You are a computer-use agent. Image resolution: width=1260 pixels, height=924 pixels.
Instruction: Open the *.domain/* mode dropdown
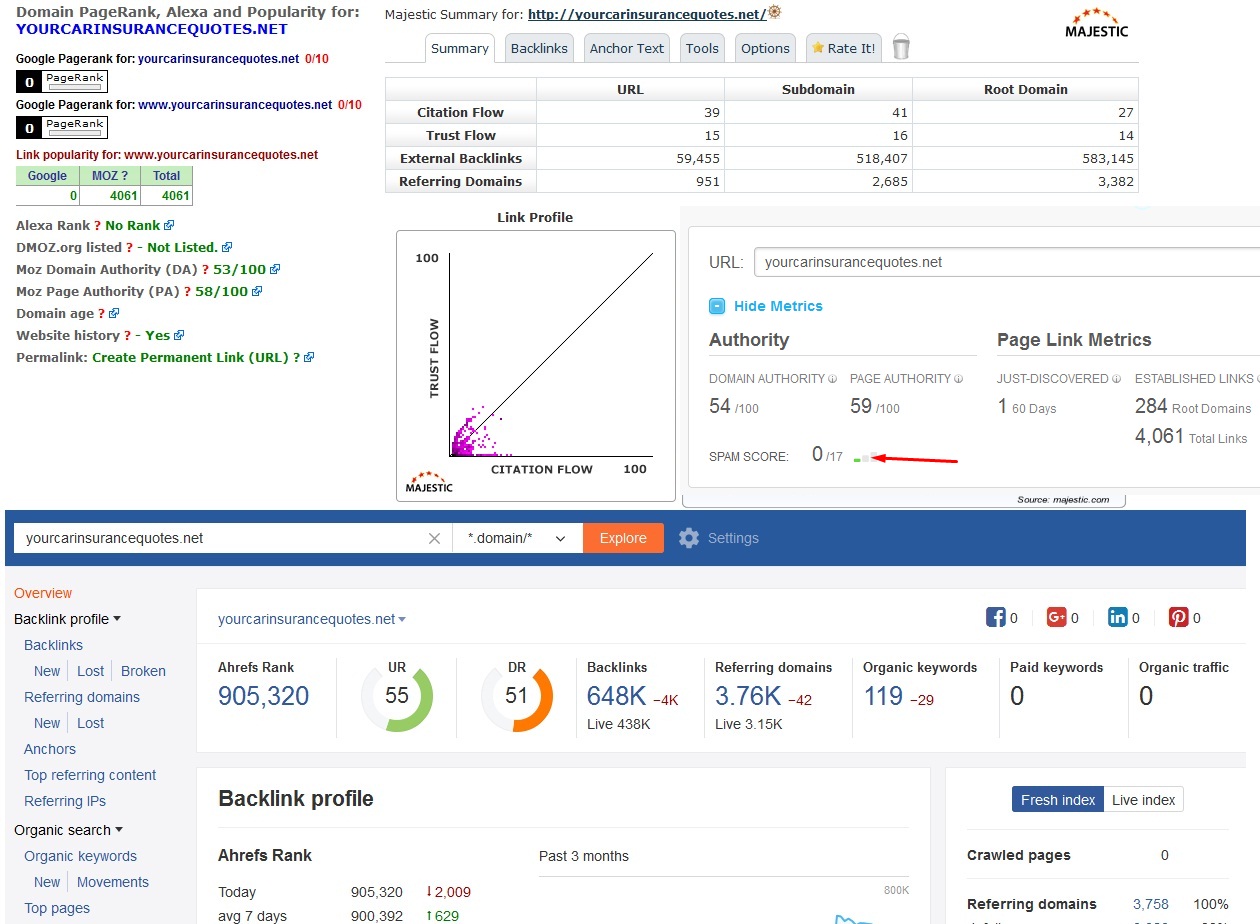[517, 538]
